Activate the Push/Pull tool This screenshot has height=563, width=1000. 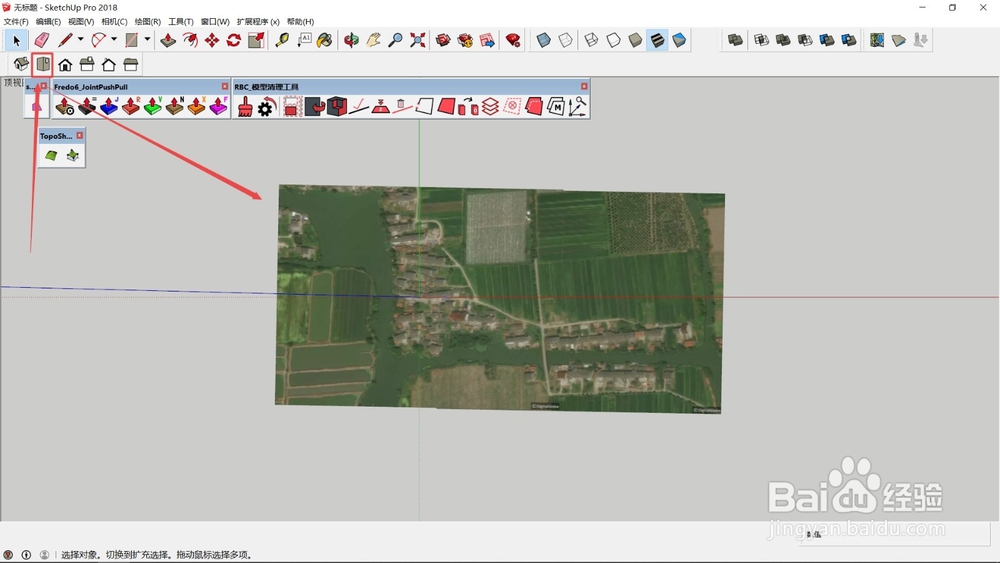168,40
